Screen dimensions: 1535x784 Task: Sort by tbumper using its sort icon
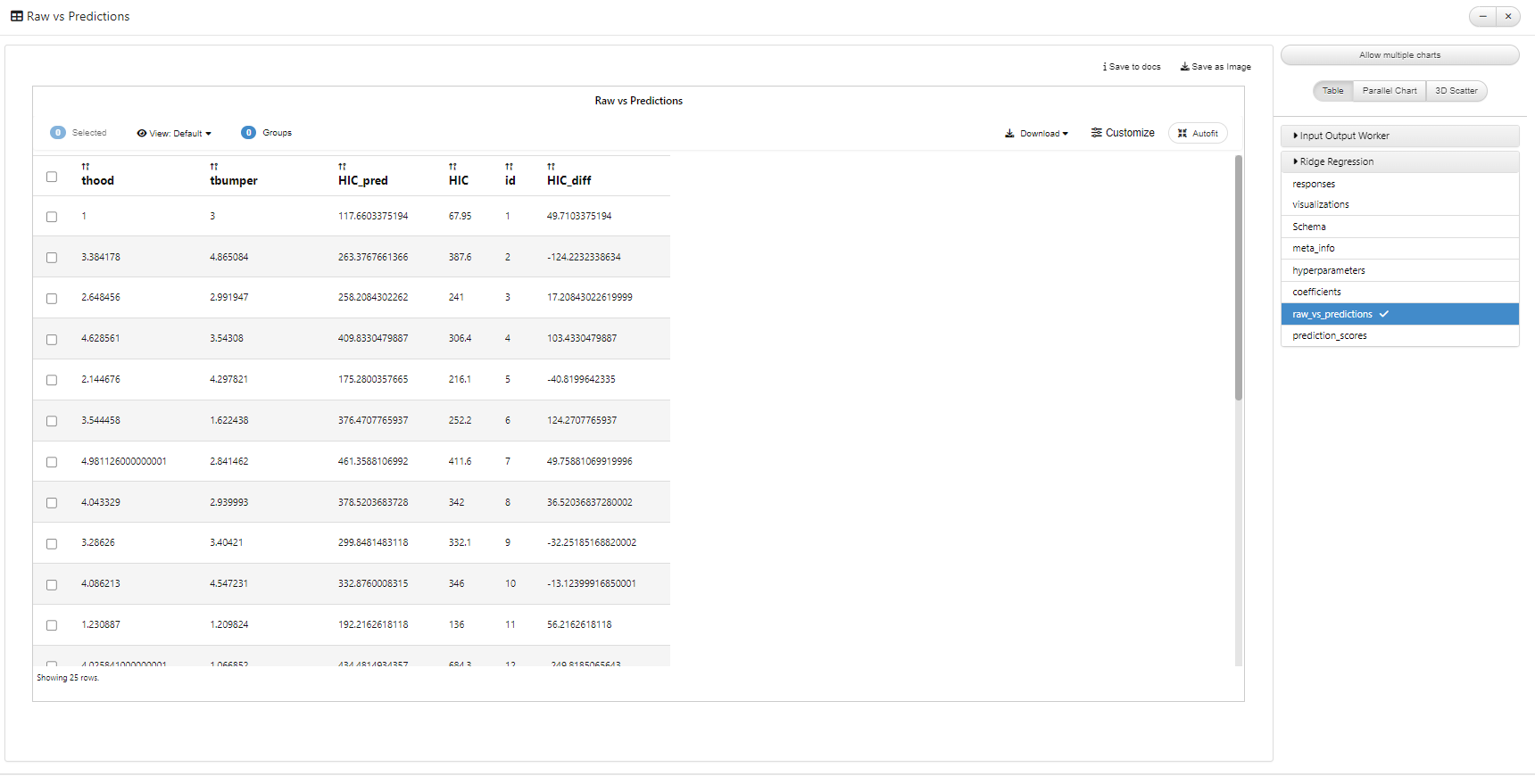[x=214, y=167]
